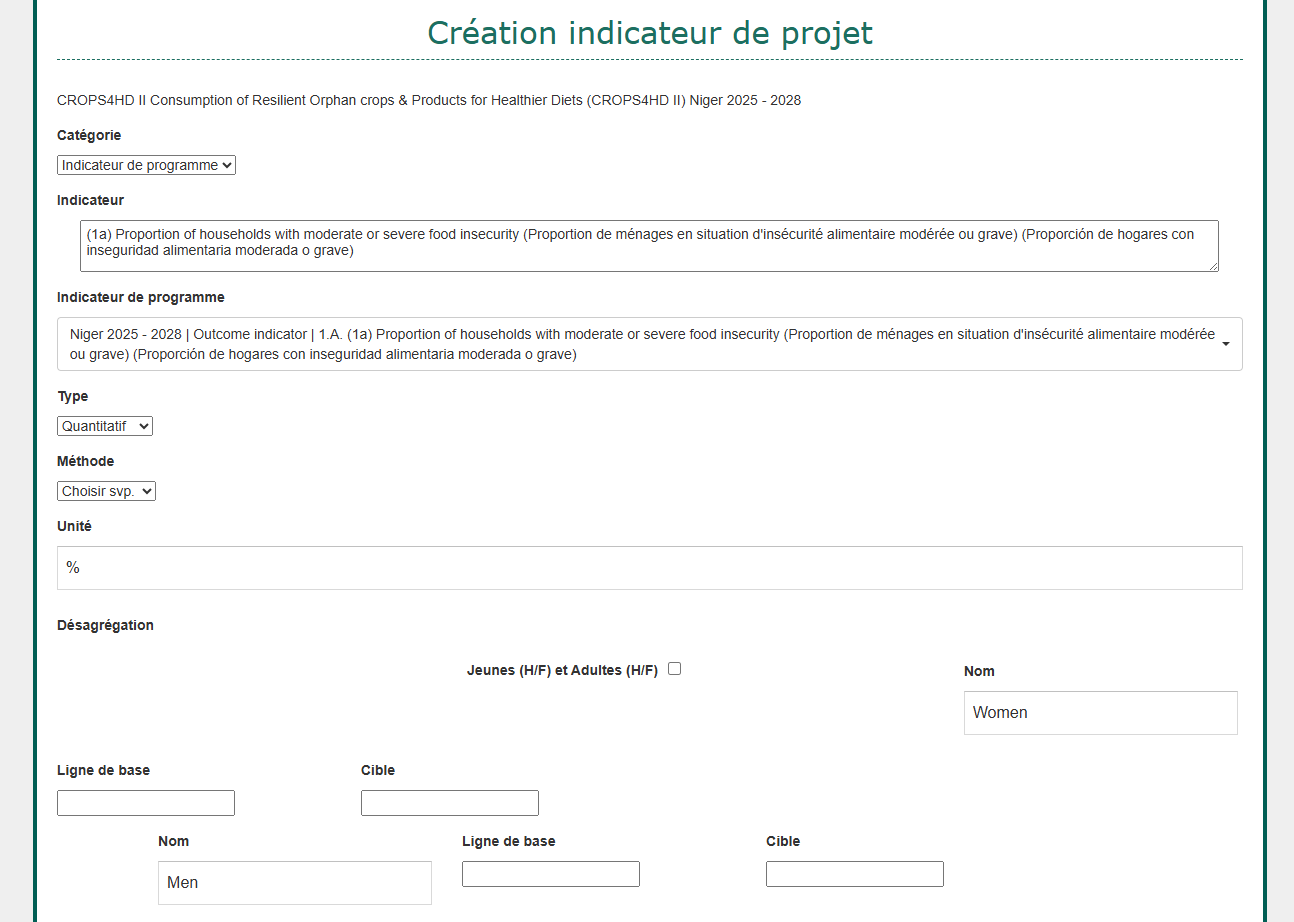Click the Unité field label

coord(74,526)
